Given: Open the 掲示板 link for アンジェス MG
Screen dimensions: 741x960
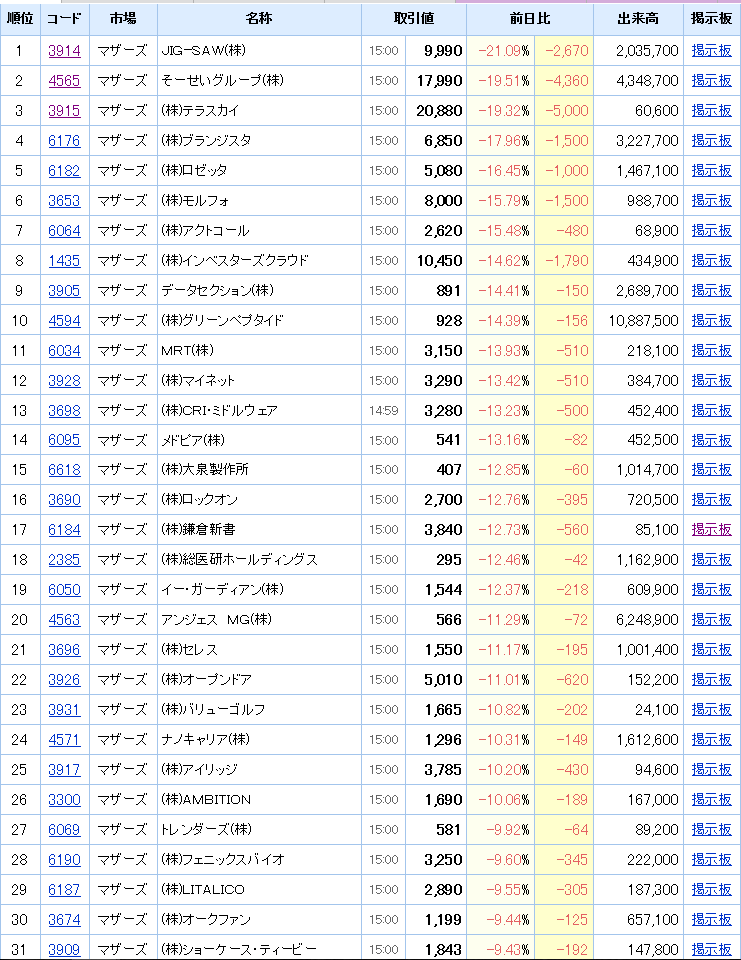Looking at the screenshot, I should pos(712,620).
